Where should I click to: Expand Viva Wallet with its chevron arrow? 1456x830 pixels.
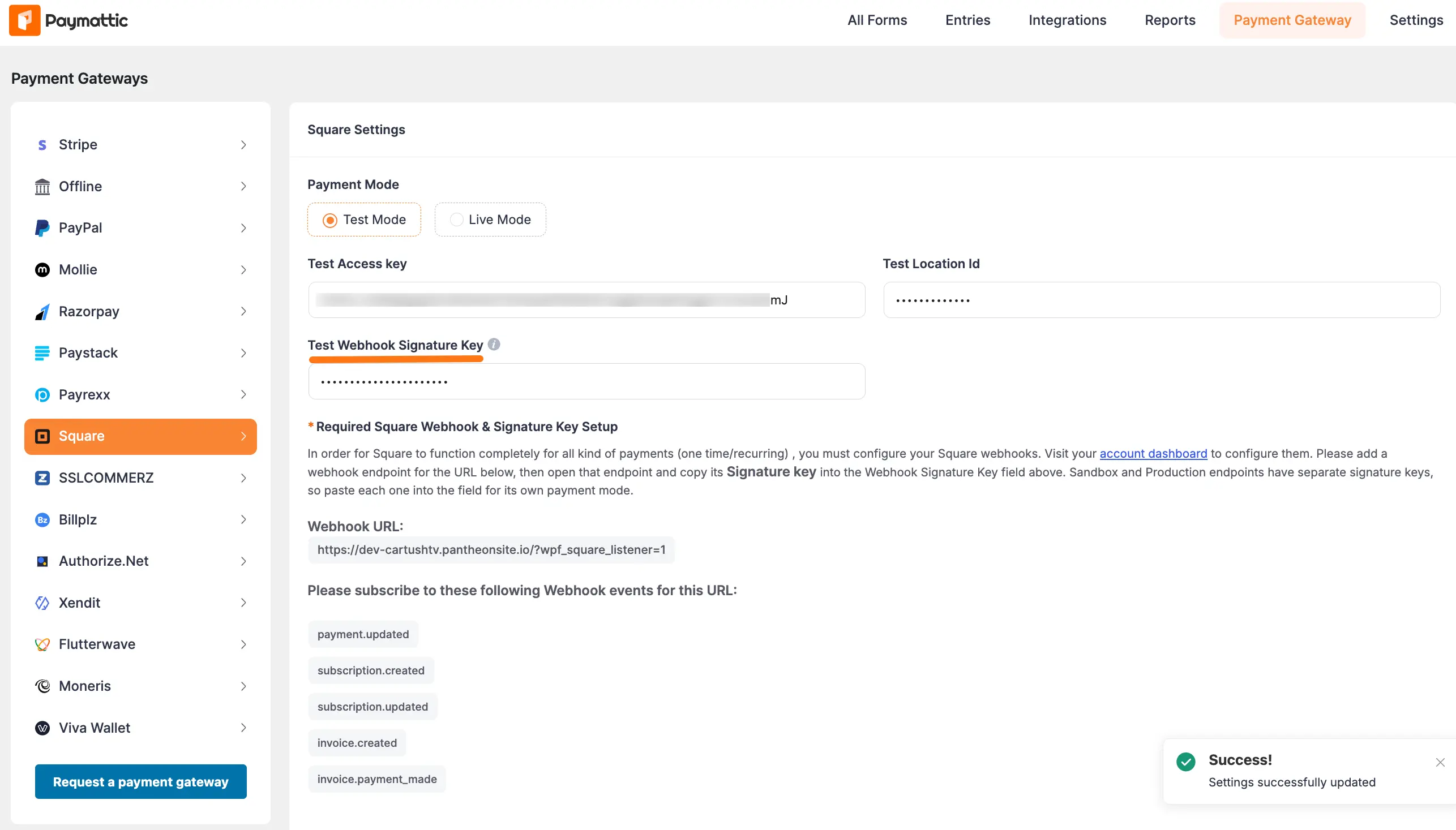[243, 728]
